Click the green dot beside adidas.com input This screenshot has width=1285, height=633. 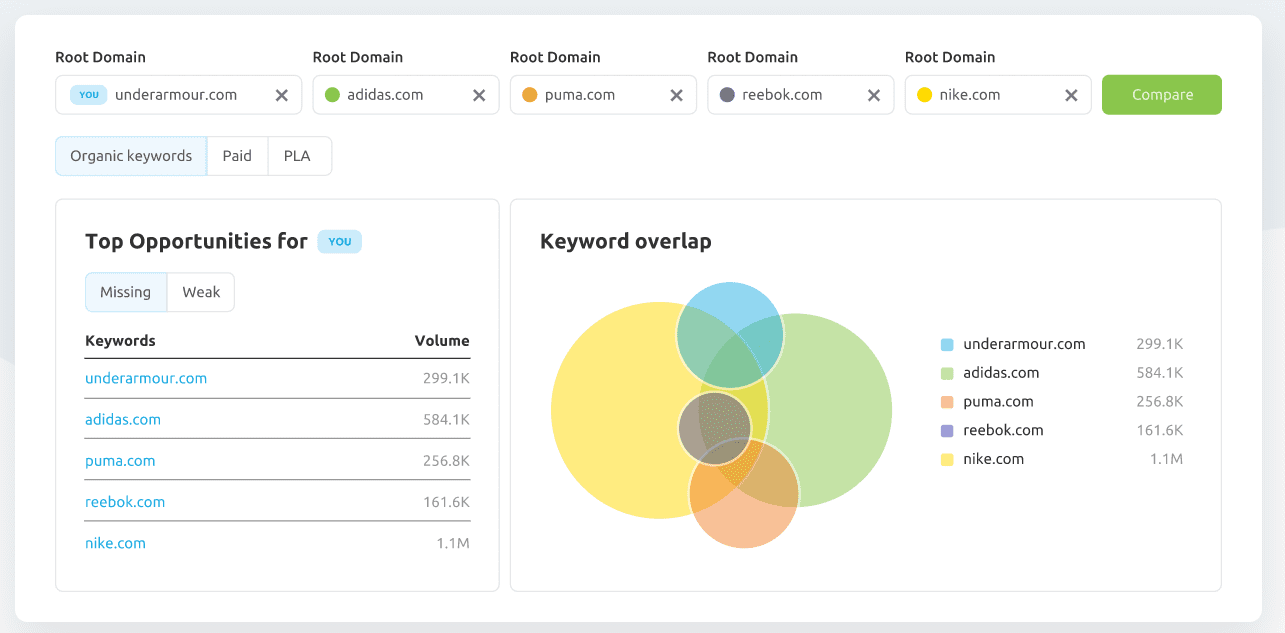(333, 95)
